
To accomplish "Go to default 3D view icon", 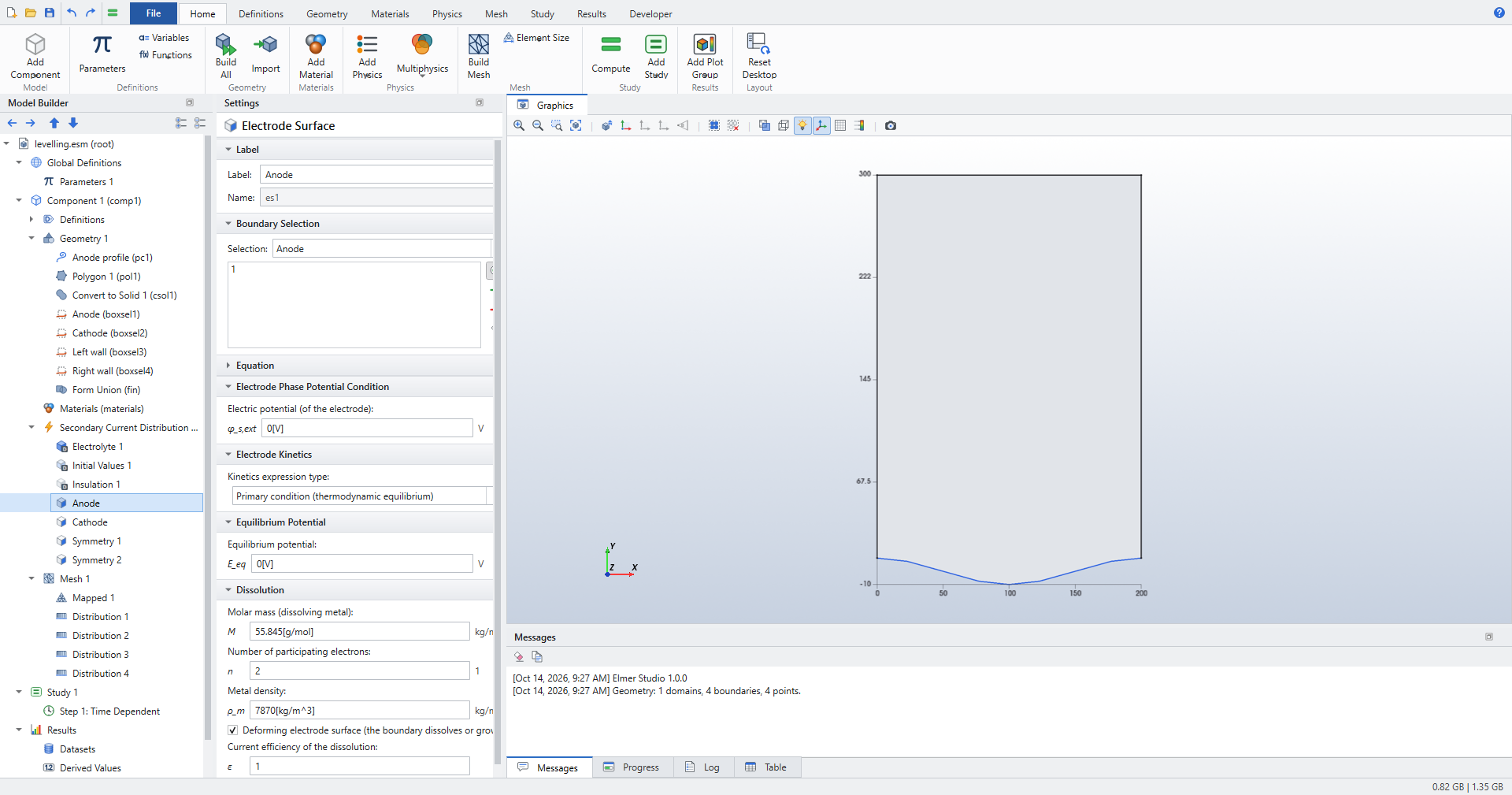I will pos(607,125).
